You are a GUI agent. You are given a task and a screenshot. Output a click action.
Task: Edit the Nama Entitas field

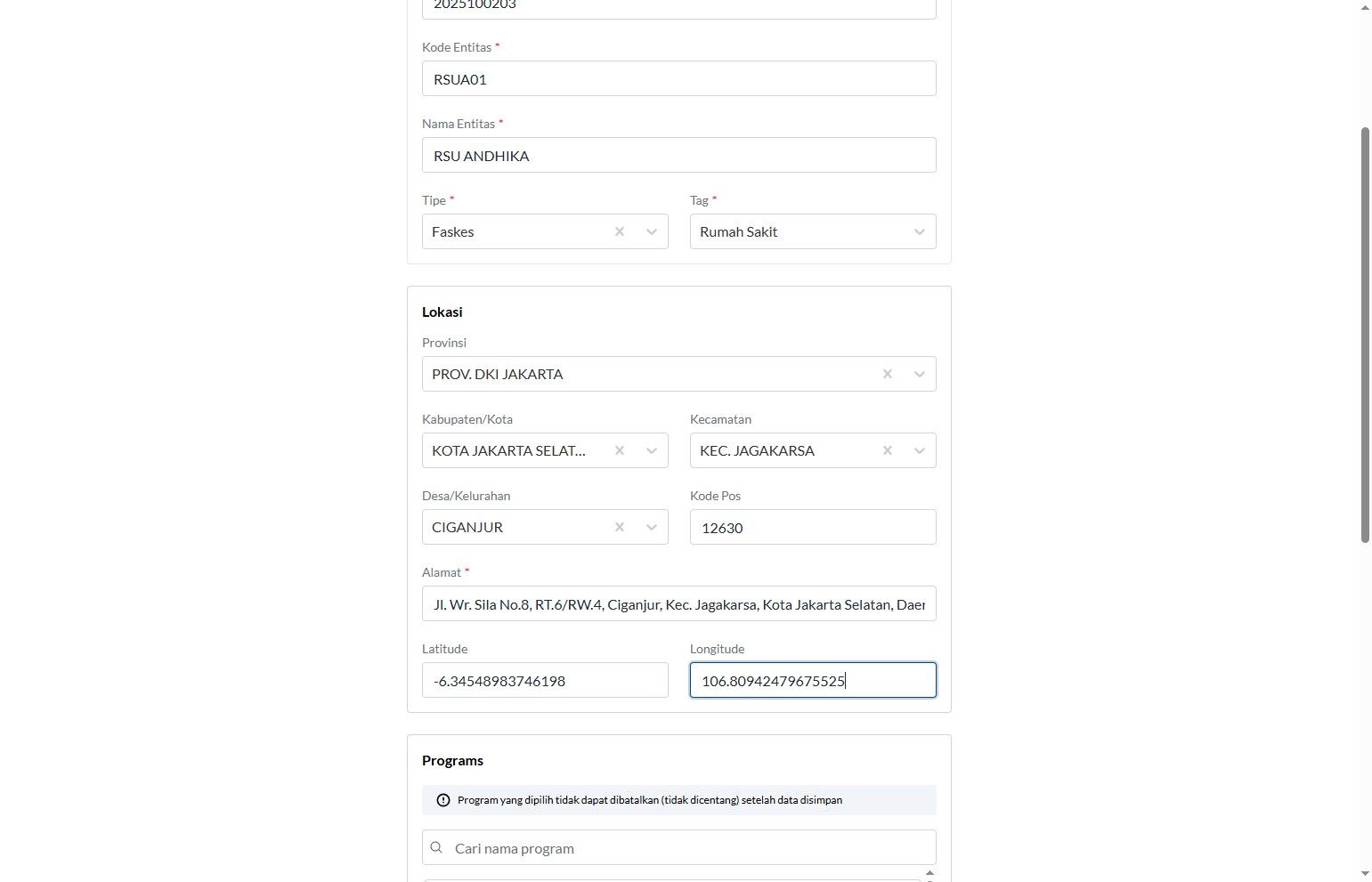(678, 155)
